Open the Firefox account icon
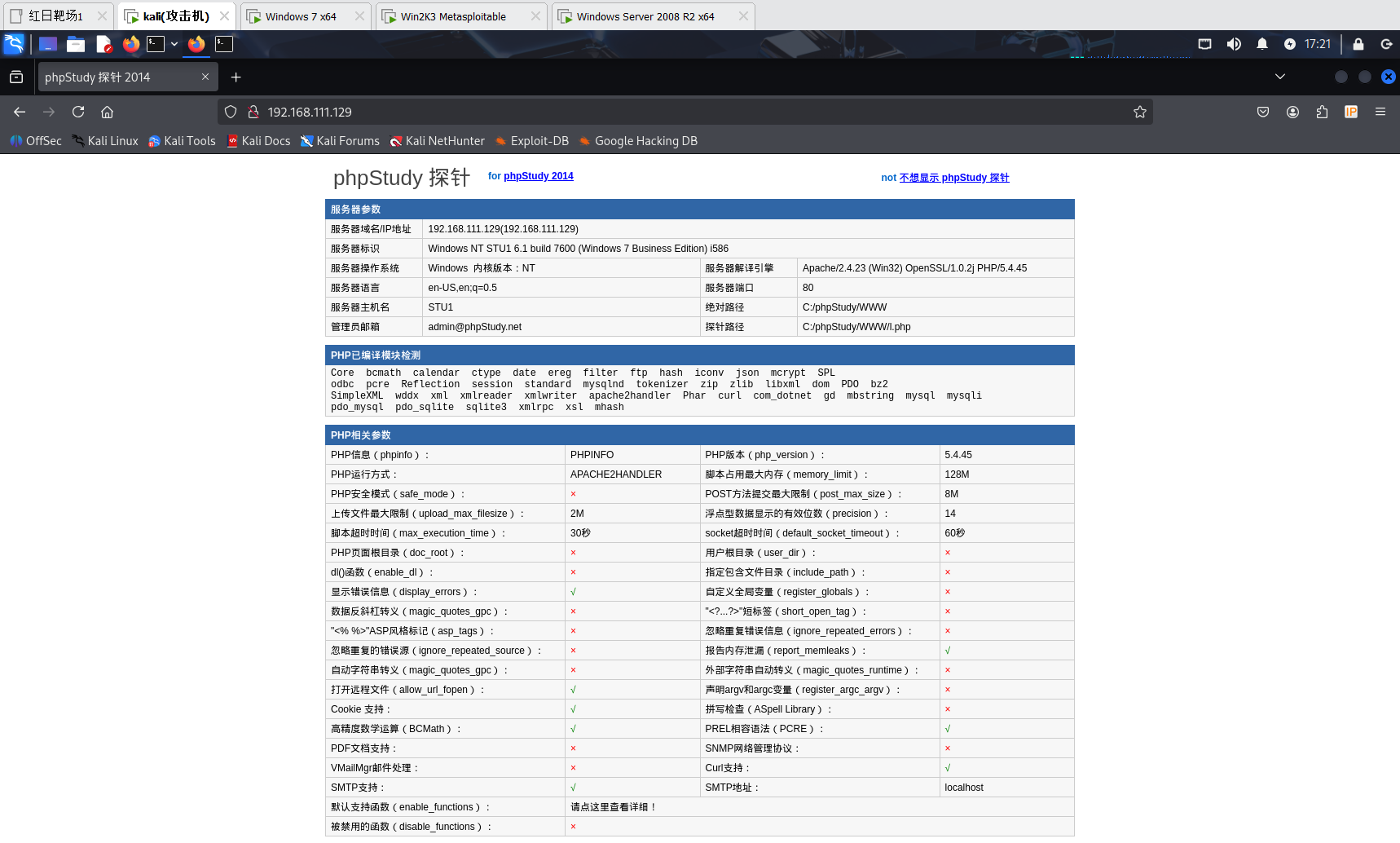 1292,112
